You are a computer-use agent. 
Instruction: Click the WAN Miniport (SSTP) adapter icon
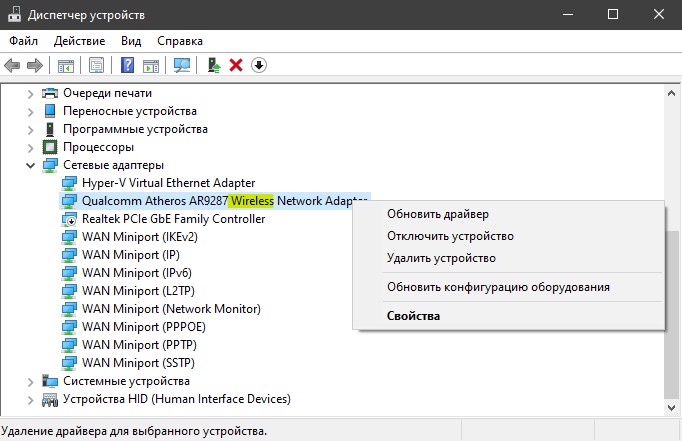tap(69, 363)
